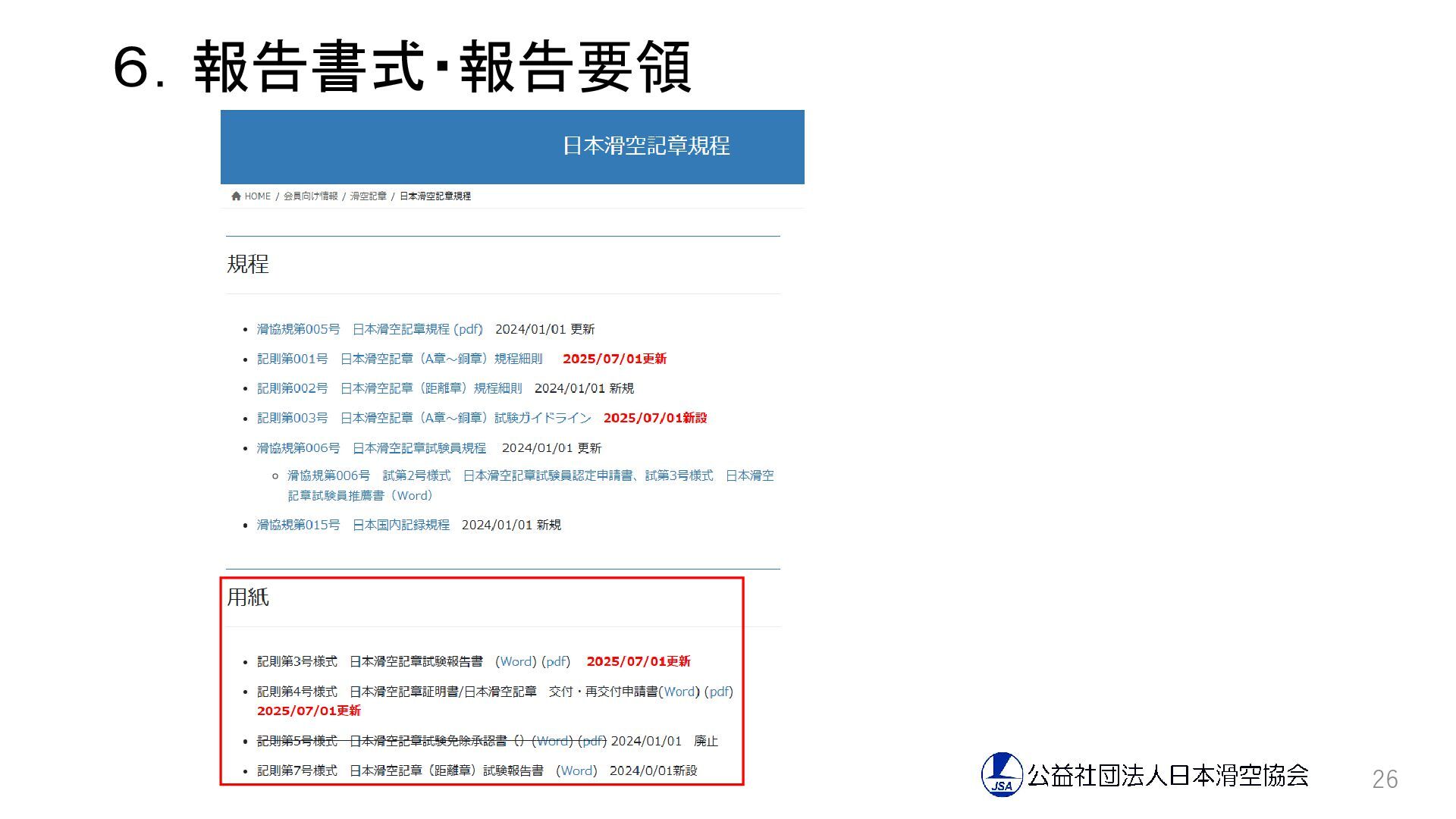Click struck-through 記則第5号様式 Word link
The height and width of the screenshot is (819, 1456).
pos(552,741)
